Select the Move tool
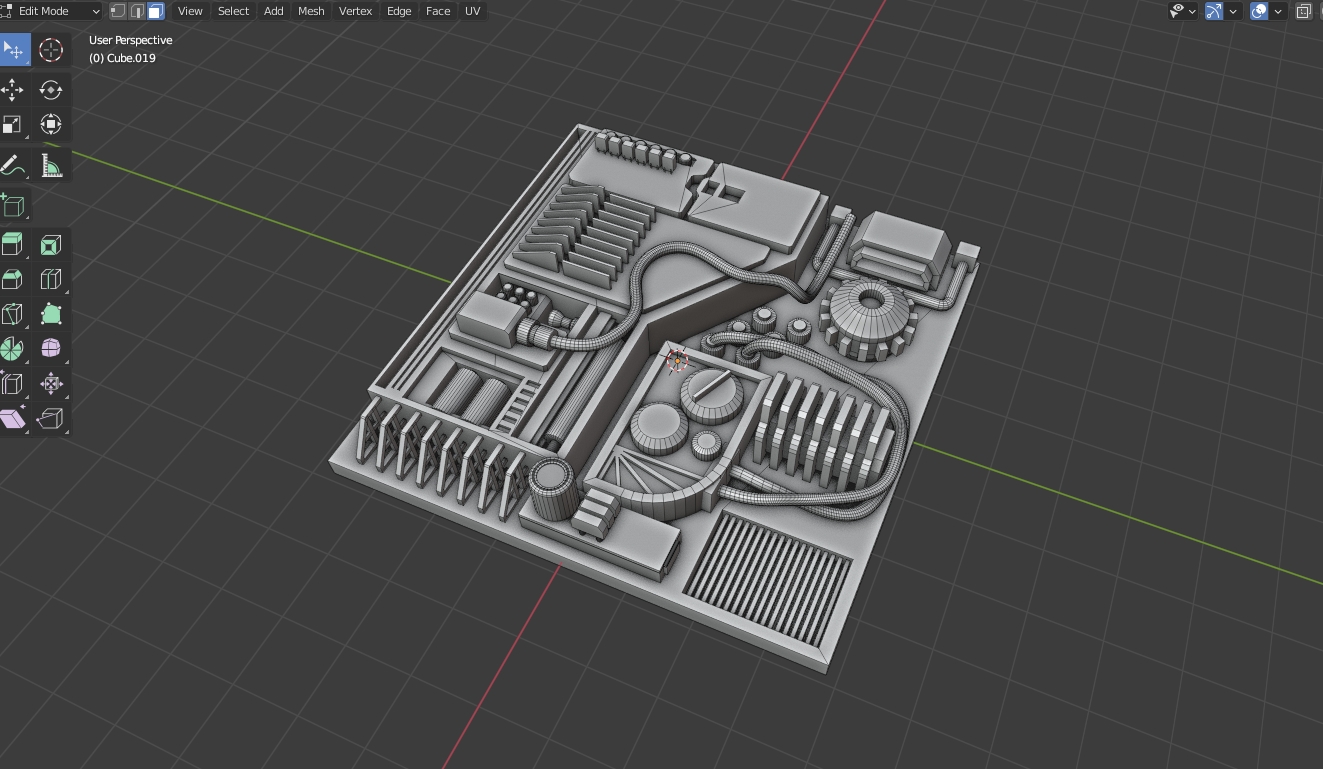Viewport: 1323px width, 769px height. tap(14, 89)
